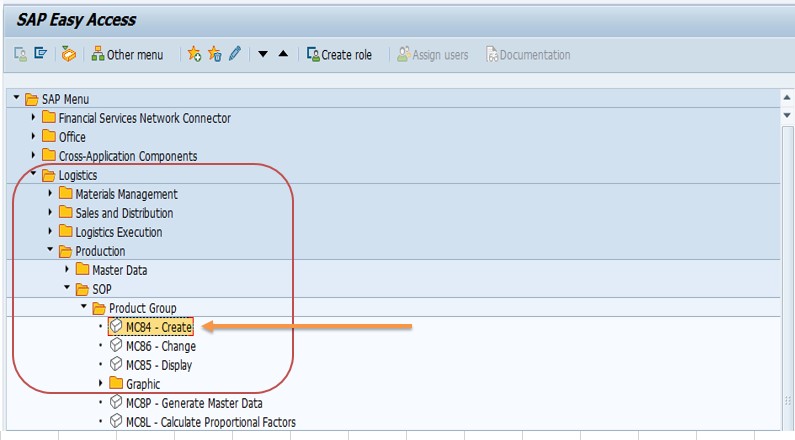795x440 pixels.
Task: Select the Cross-Application Components label
Action: point(128,156)
